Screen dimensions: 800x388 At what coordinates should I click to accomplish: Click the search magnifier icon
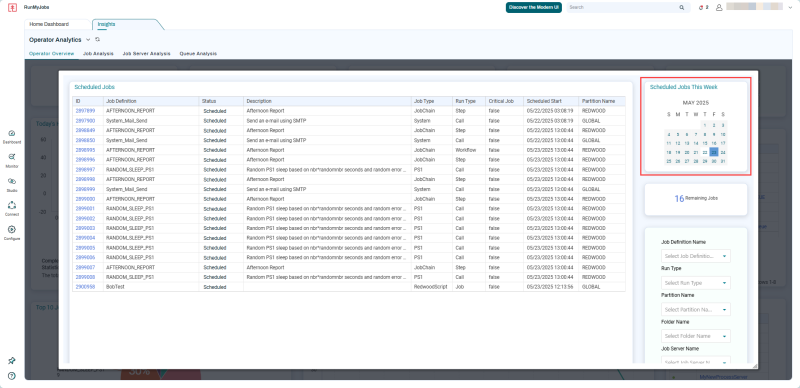pos(682,8)
